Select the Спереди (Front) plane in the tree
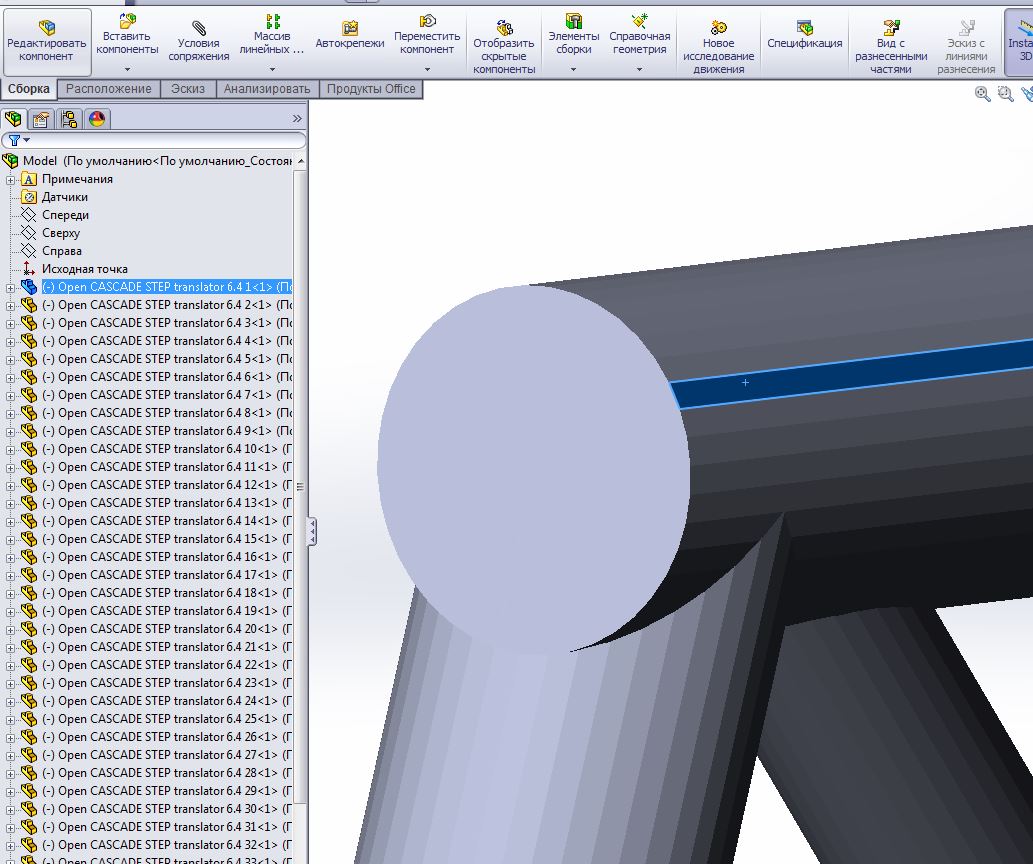Viewport: 1033px width, 864px height. pos(65,215)
